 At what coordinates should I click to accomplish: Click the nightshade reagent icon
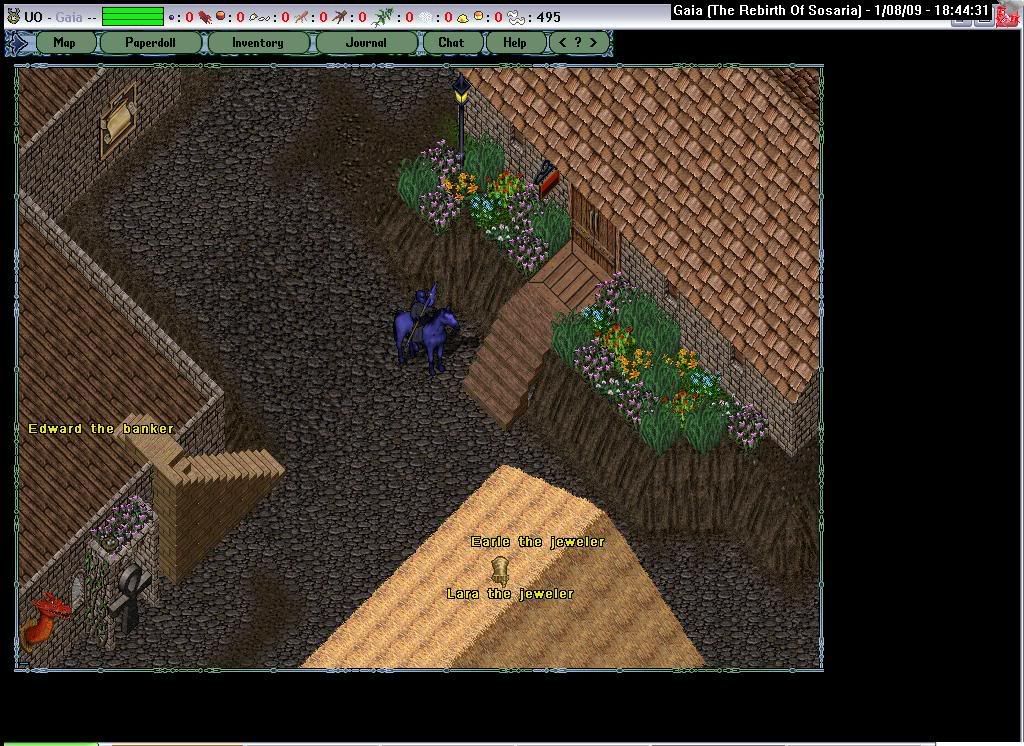point(382,17)
